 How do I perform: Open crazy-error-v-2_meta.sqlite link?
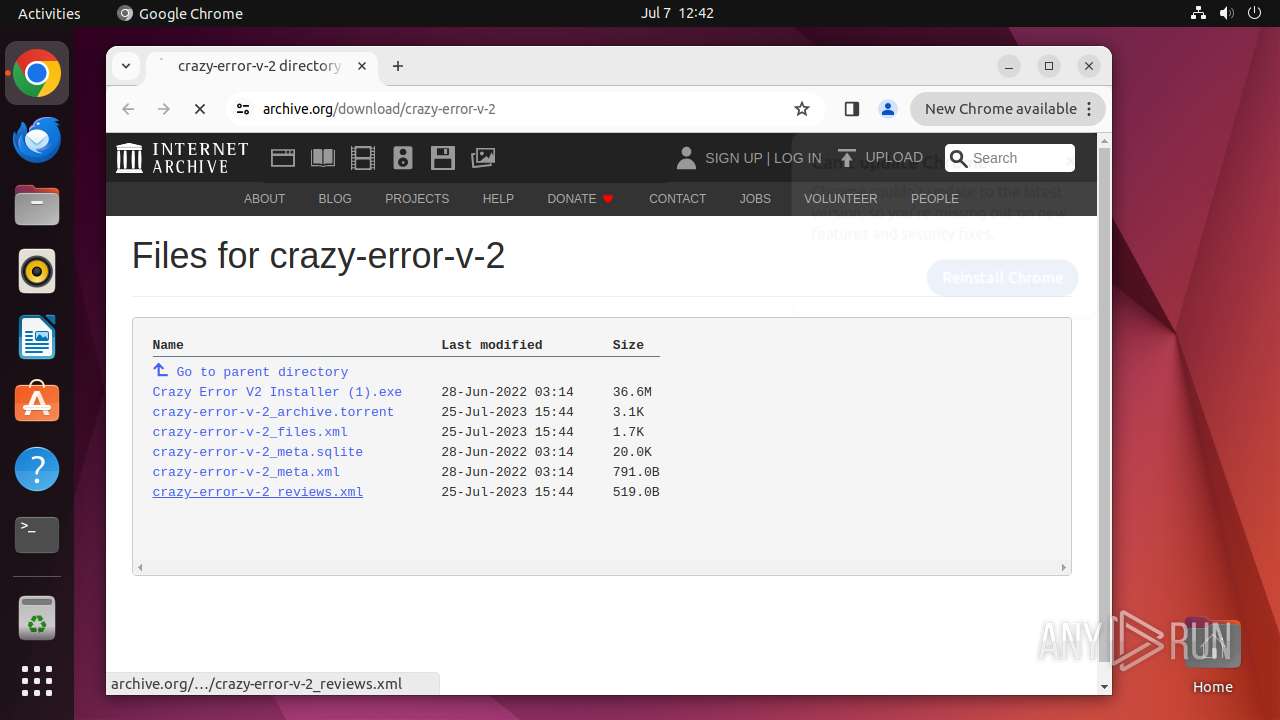point(257,452)
